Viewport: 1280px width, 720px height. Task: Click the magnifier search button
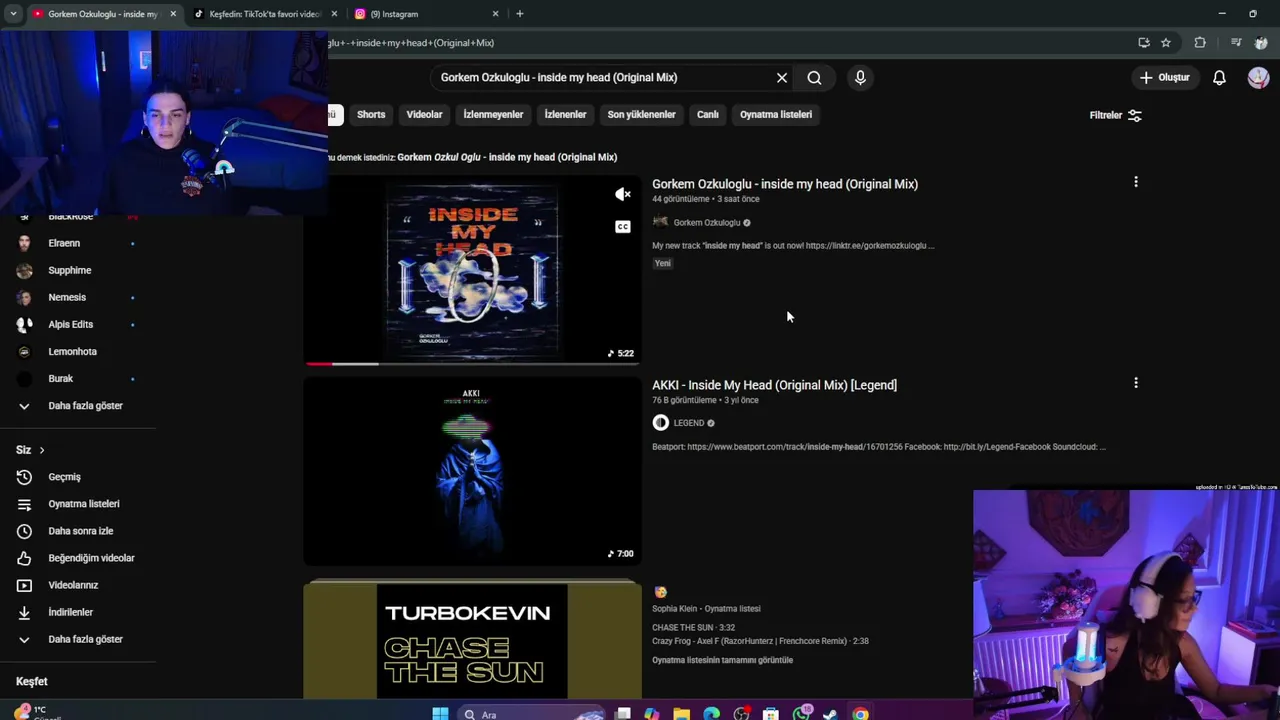tap(814, 77)
